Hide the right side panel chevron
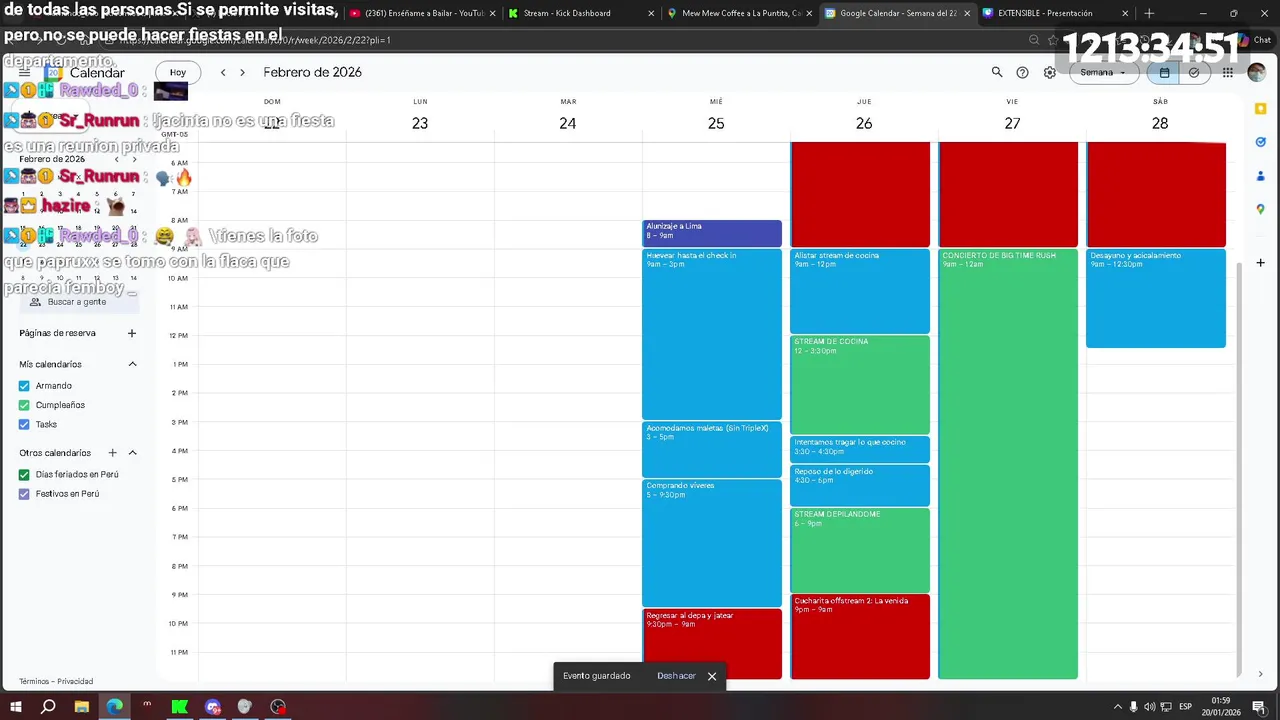The height and width of the screenshot is (720, 1280). tap(1260, 674)
